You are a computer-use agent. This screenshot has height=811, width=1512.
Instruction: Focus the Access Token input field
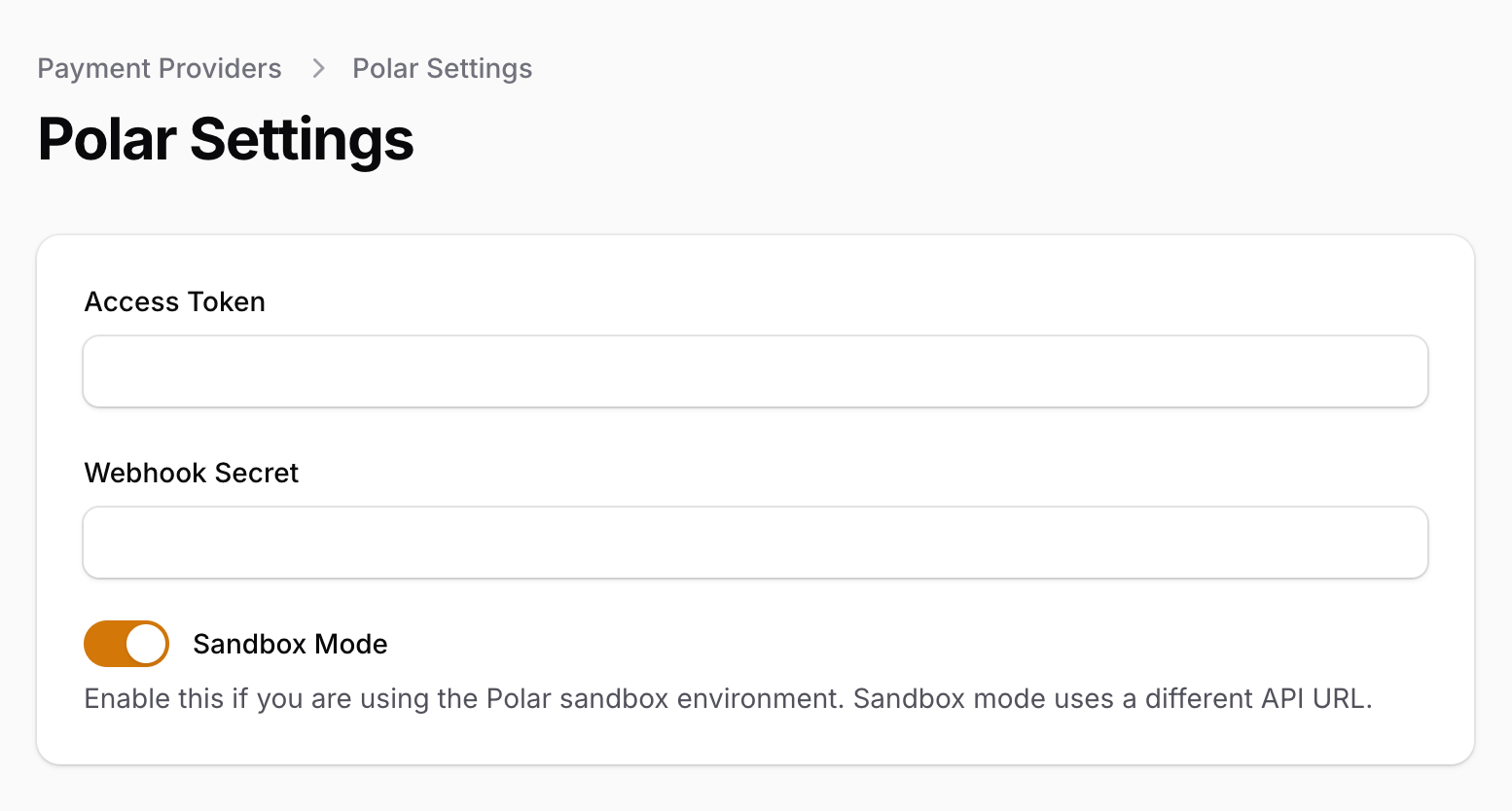pos(755,371)
